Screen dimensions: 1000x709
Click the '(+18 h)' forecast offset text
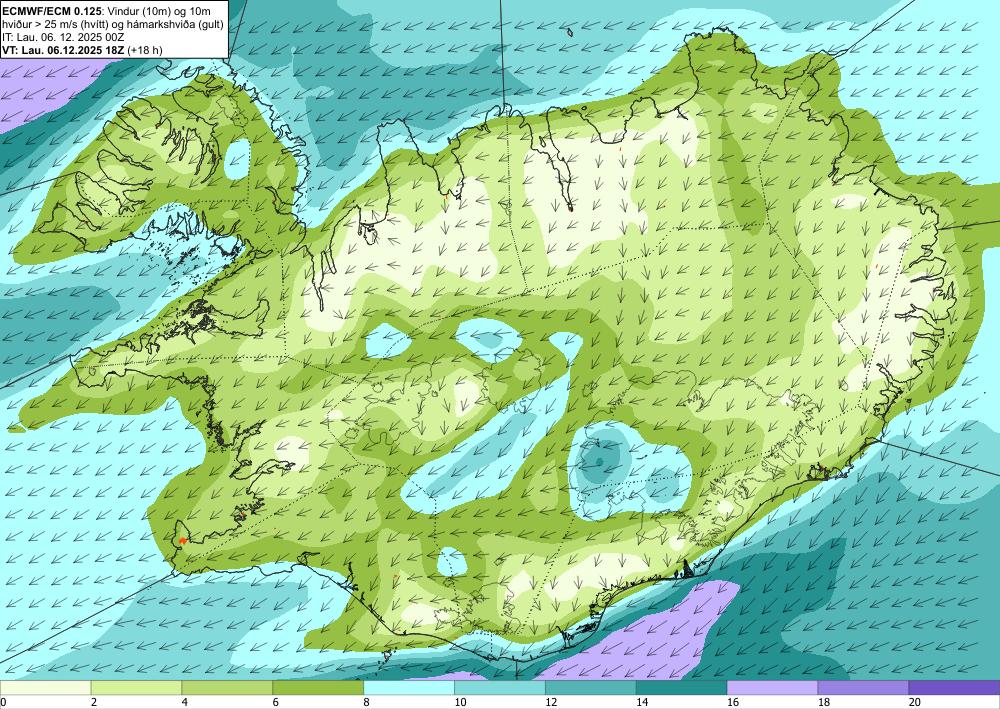(x=145, y=50)
